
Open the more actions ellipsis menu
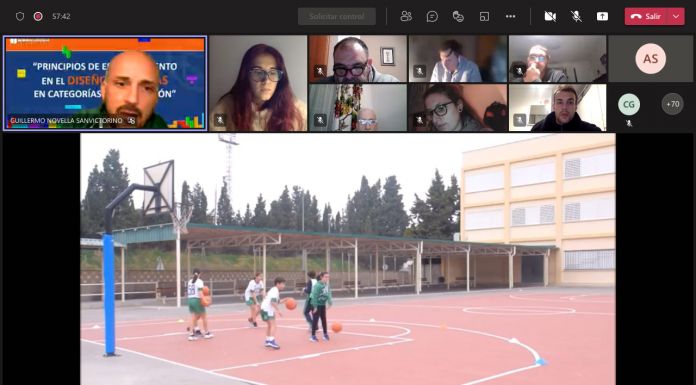tap(510, 16)
